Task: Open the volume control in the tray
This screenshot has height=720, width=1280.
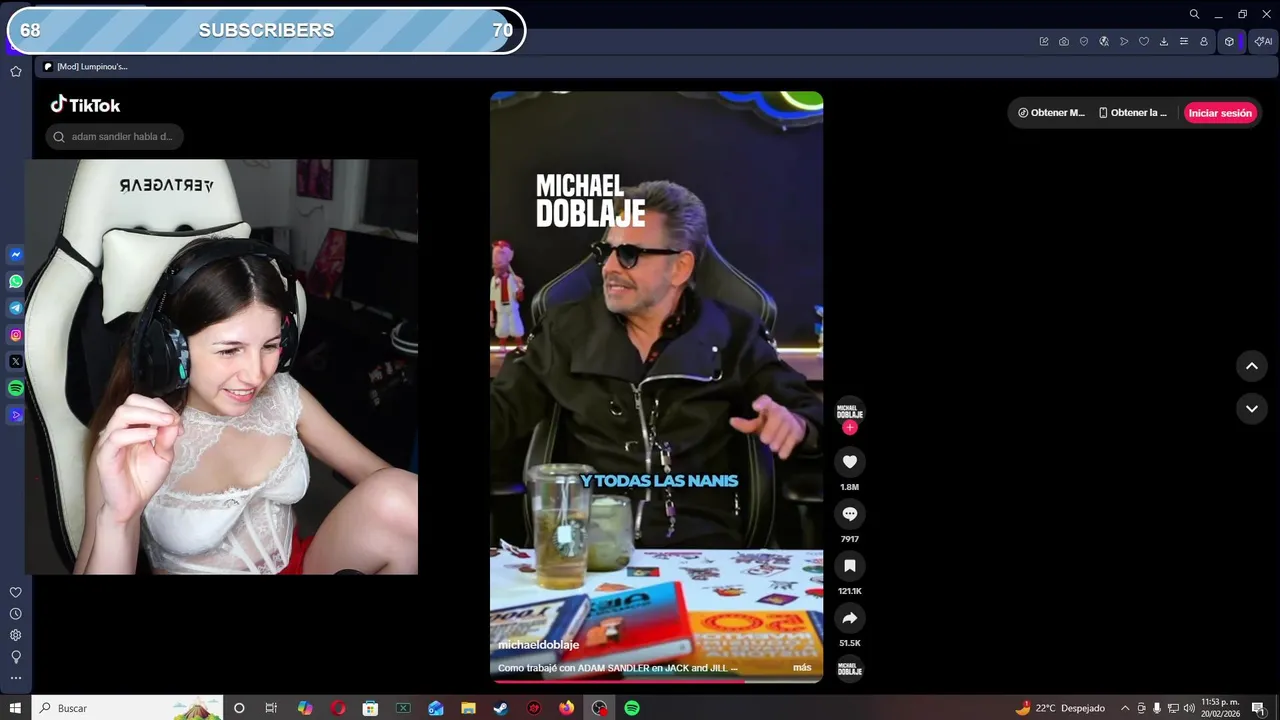Action: click(x=1189, y=708)
